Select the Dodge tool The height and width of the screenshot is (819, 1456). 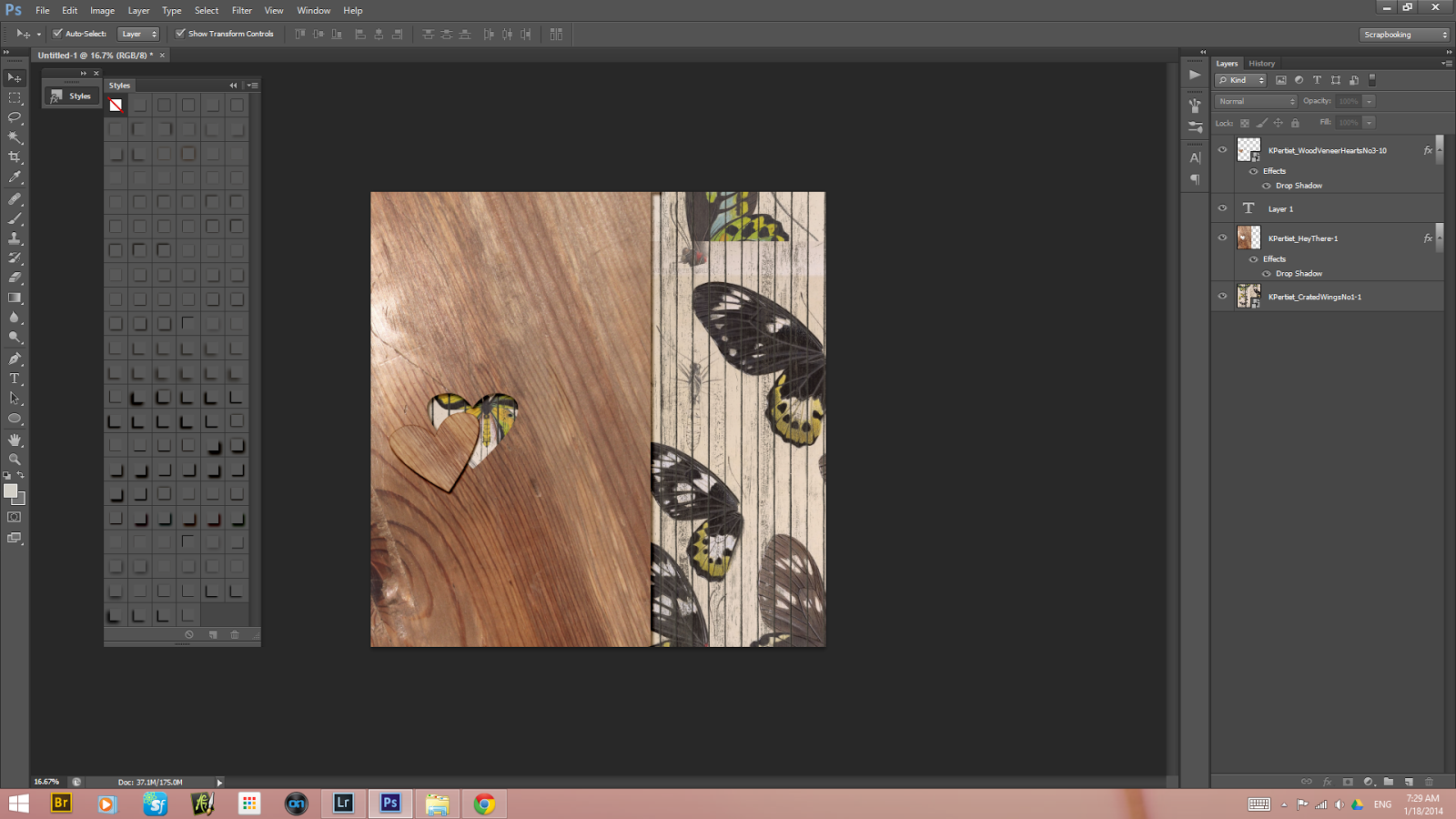click(15, 339)
